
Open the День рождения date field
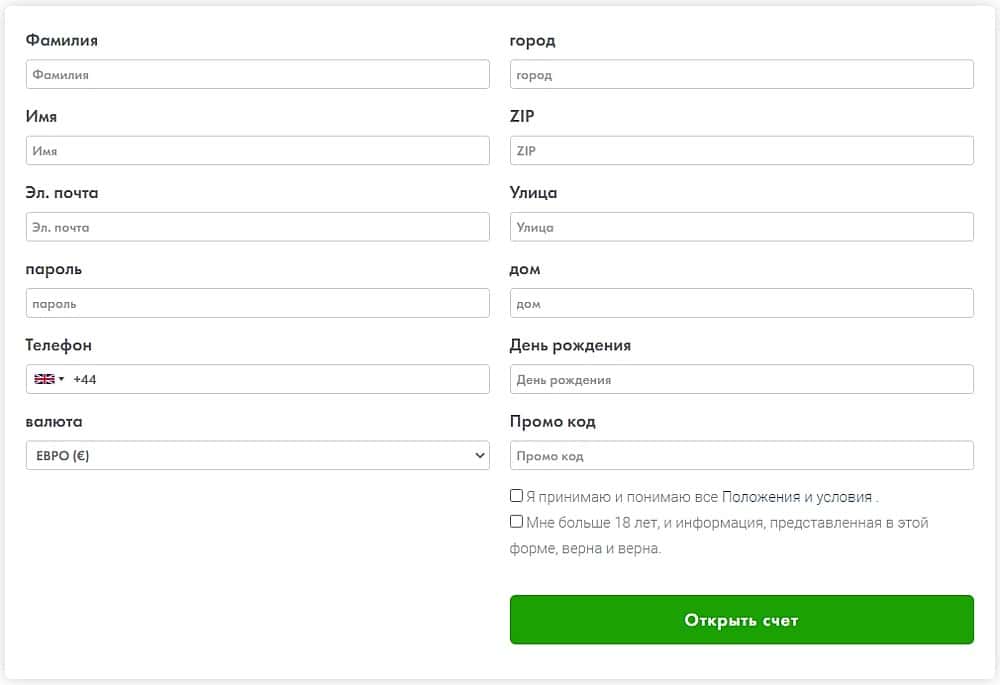pyautogui.click(x=741, y=379)
